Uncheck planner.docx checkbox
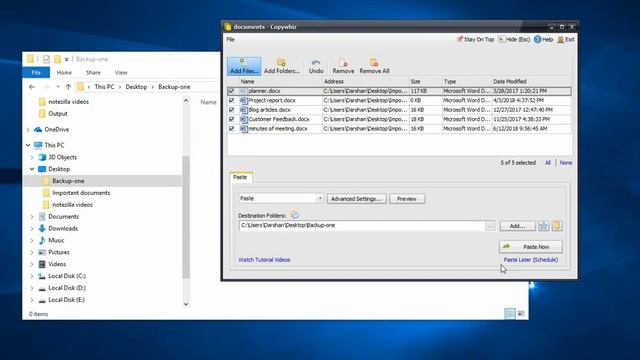The height and width of the screenshot is (360, 640). [x=231, y=91]
